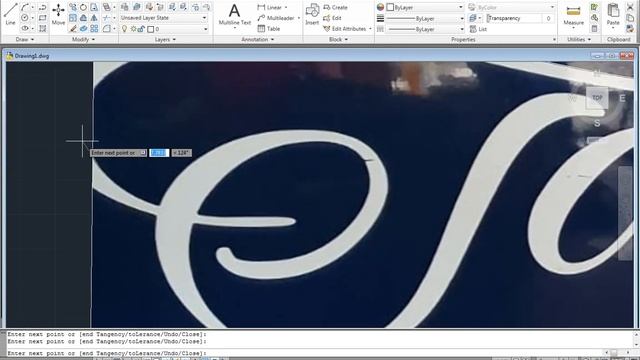Click the Multileader tool

[276, 18]
